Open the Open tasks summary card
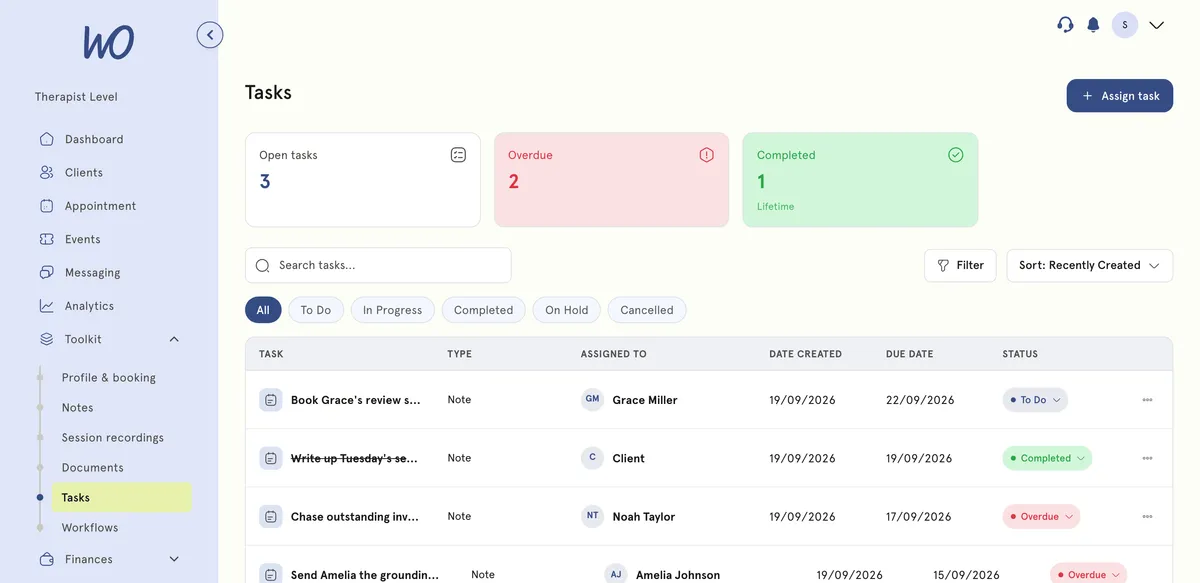Screen dimensions: 1200x583 (x=363, y=180)
